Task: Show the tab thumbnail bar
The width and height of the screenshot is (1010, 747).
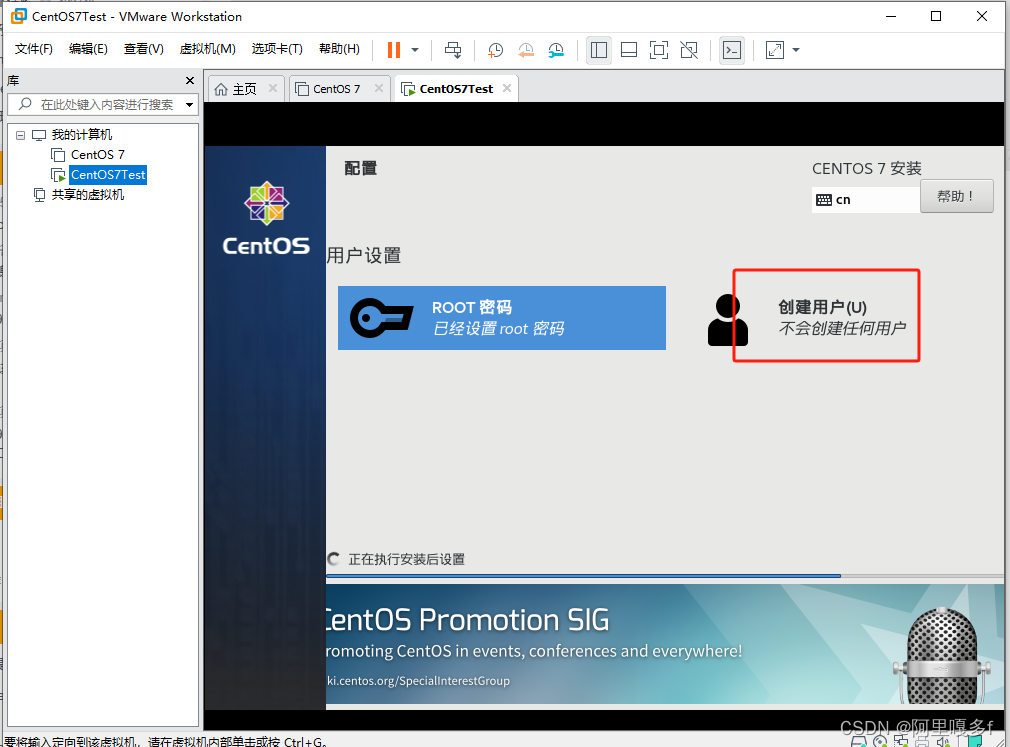Action: (x=628, y=50)
